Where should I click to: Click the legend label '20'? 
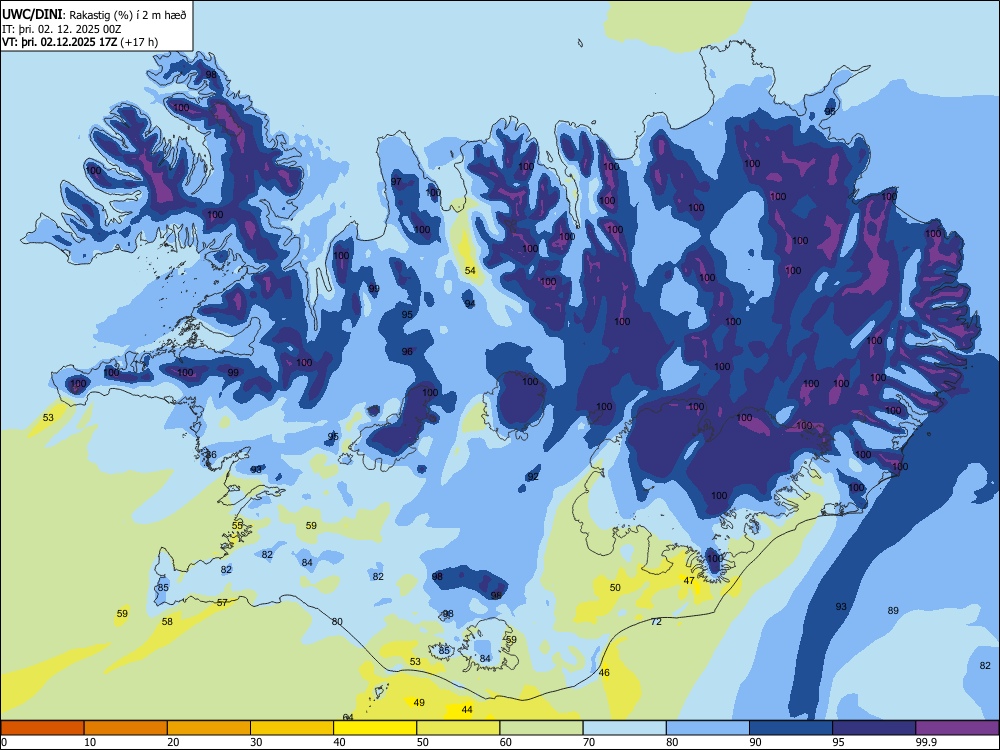pos(173,742)
